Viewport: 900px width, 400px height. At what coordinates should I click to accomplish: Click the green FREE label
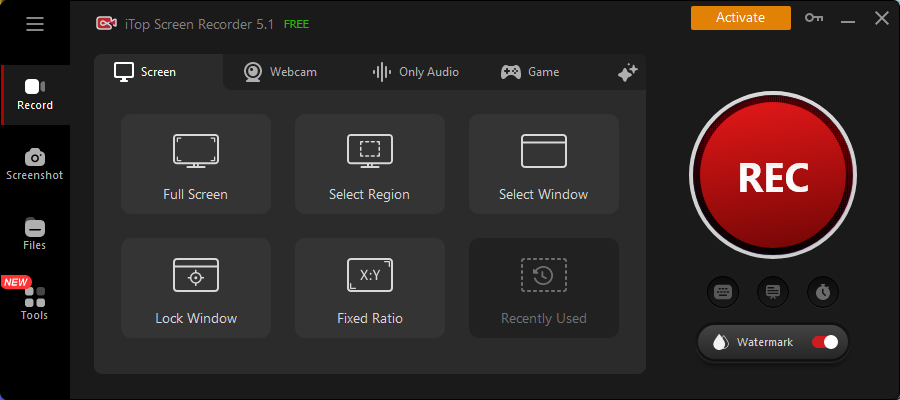tap(296, 24)
